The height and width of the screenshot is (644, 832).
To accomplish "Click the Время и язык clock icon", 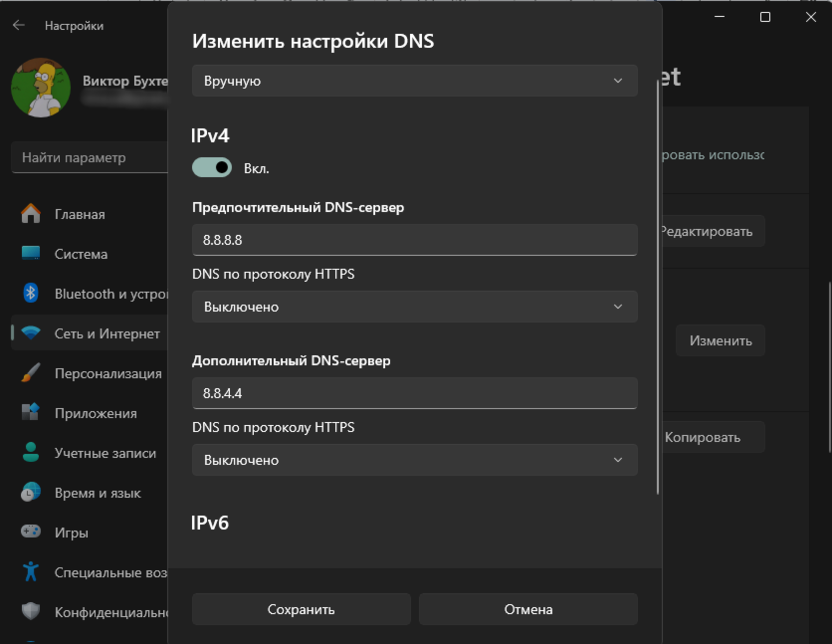I will point(31,493).
